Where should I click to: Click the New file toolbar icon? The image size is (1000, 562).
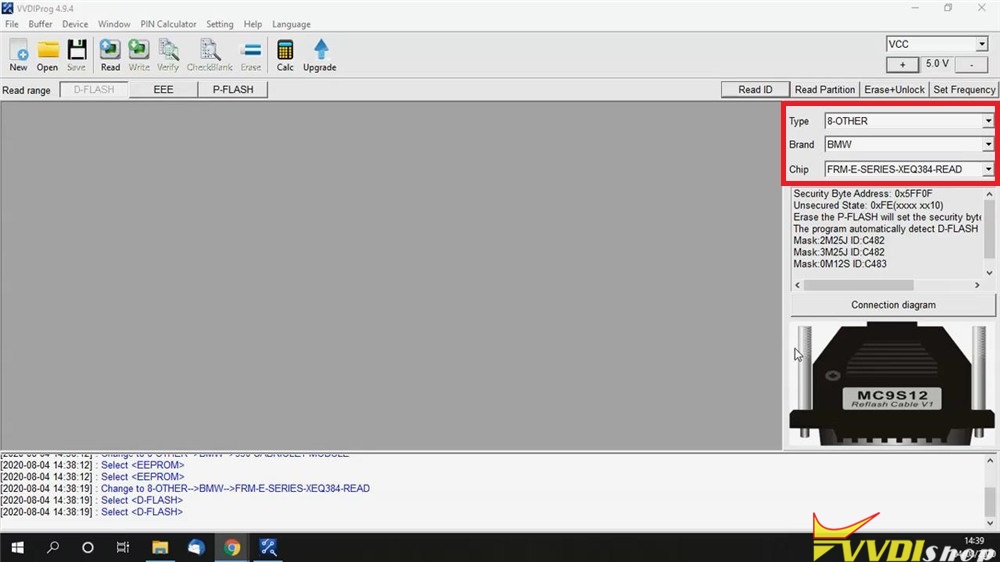click(x=18, y=55)
